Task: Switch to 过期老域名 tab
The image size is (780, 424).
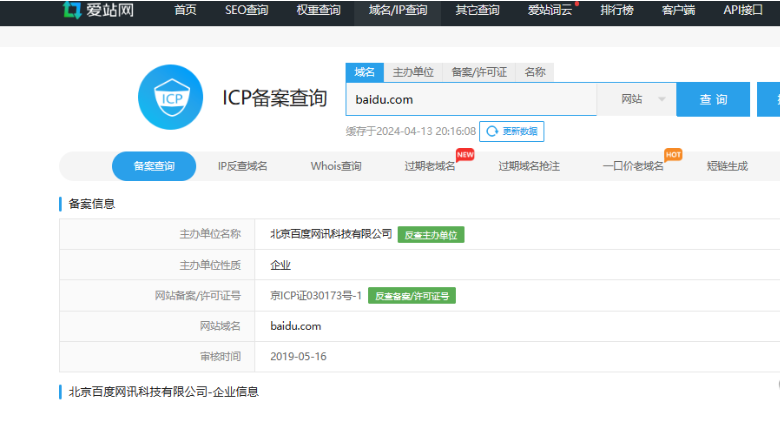Action: pos(430,166)
